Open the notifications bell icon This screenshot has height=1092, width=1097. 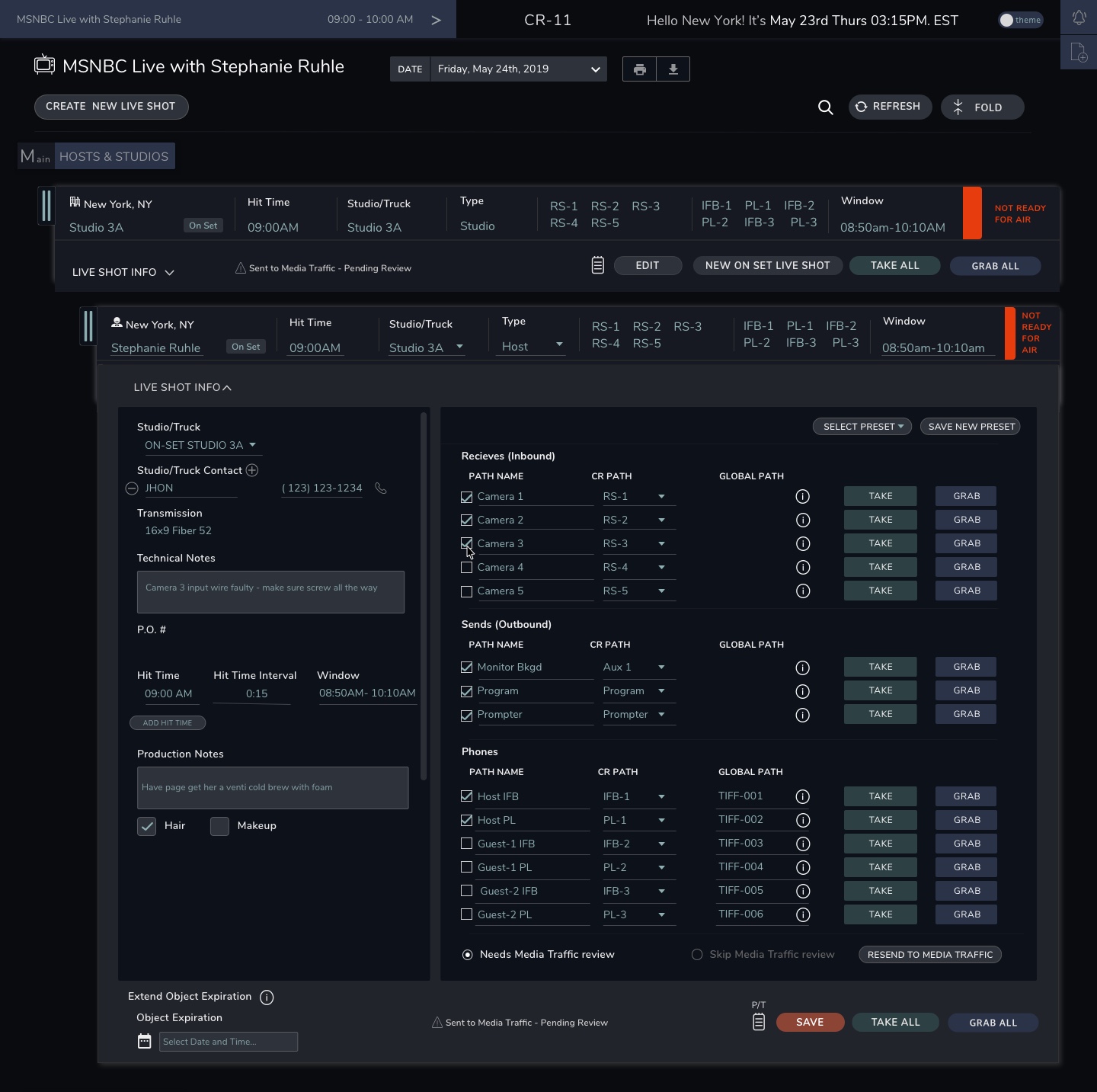click(1079, 18)
